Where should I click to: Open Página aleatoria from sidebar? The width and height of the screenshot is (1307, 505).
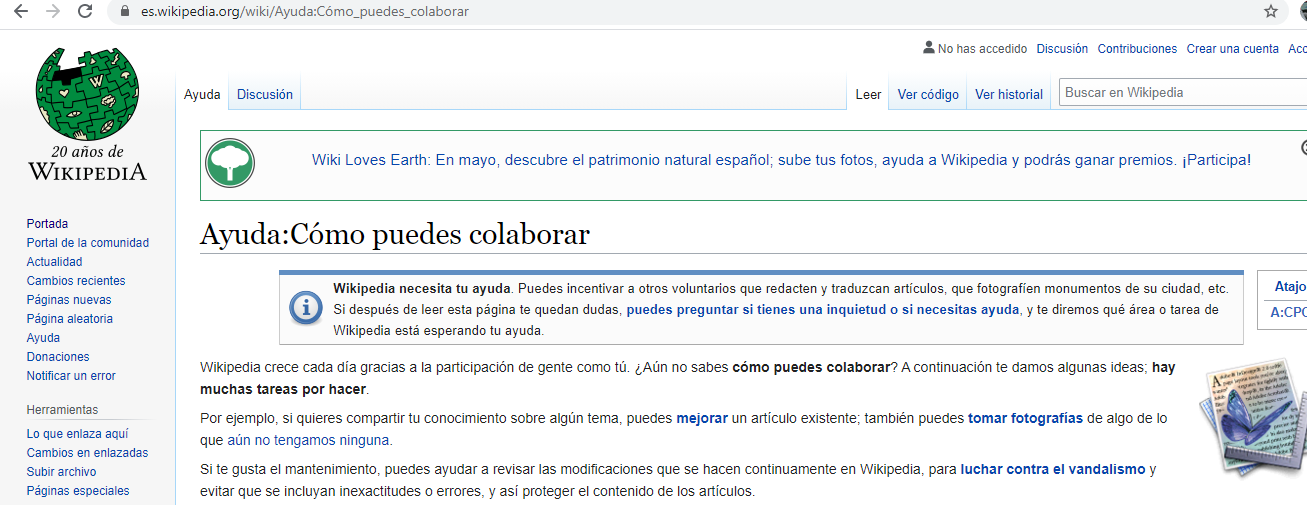69,319
